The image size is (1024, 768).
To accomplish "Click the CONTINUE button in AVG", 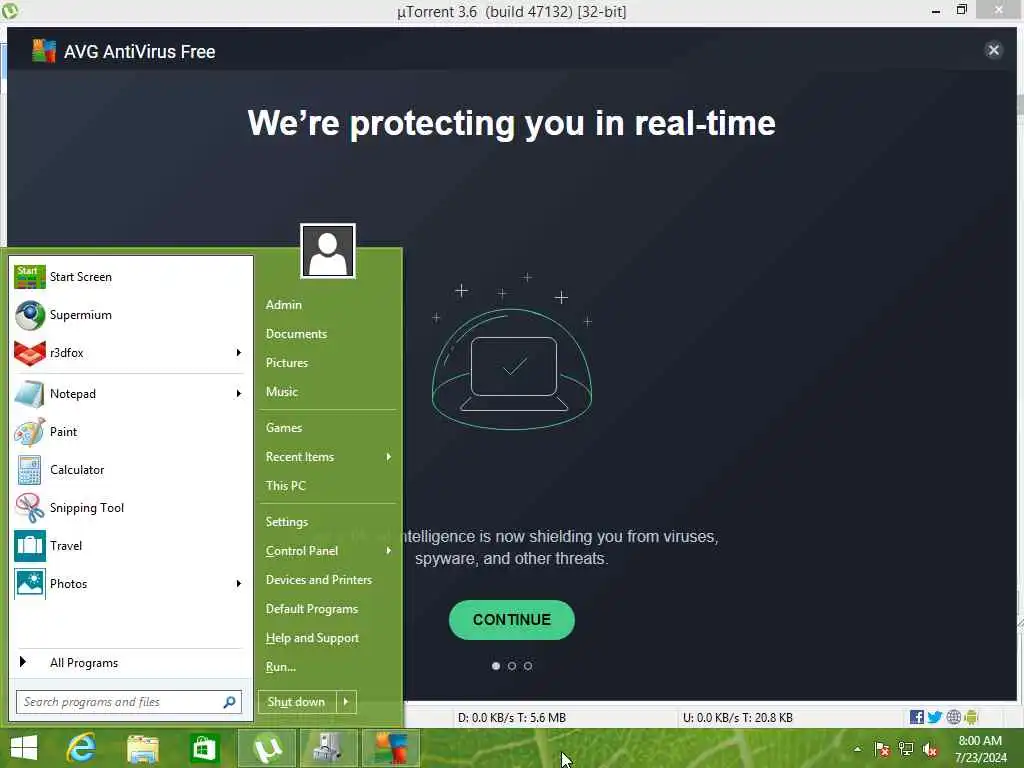I will [x=511, y=620].
